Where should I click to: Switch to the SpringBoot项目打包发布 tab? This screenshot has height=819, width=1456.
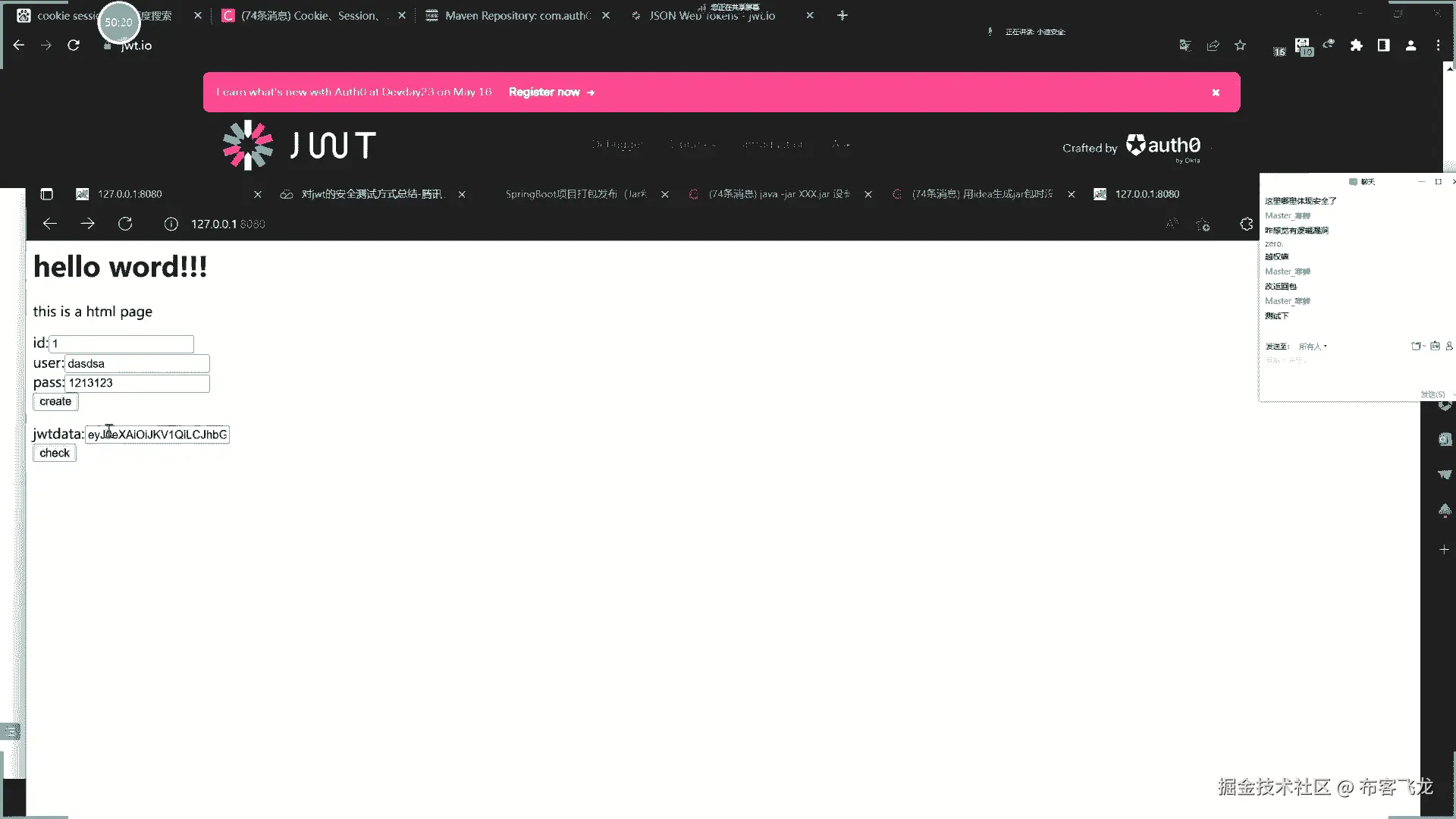(x=575, y=194)
